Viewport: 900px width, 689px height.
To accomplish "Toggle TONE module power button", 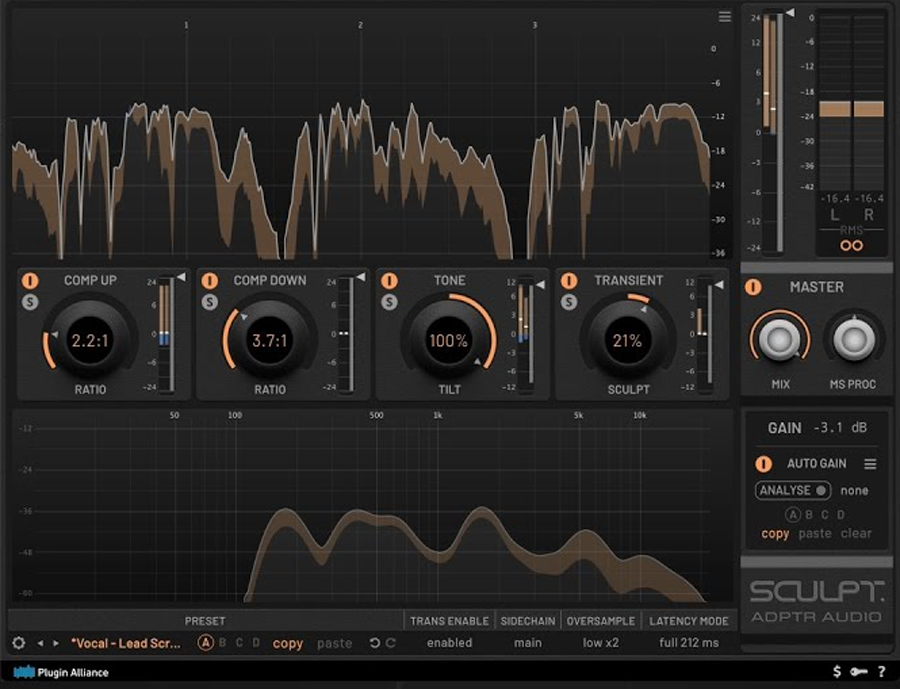I will pyautogui.click(x=389, y=281).
